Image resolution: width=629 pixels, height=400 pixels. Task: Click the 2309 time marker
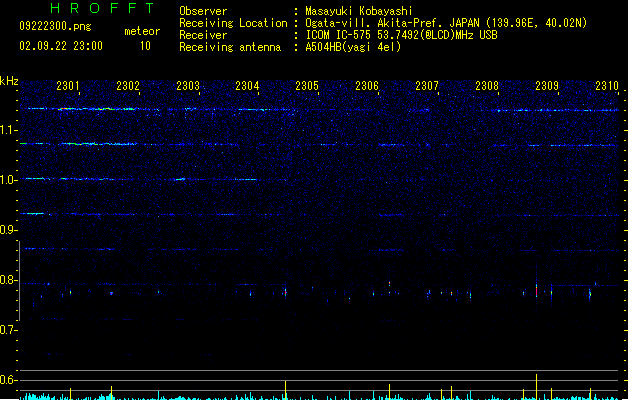click(x=547, y=86)
